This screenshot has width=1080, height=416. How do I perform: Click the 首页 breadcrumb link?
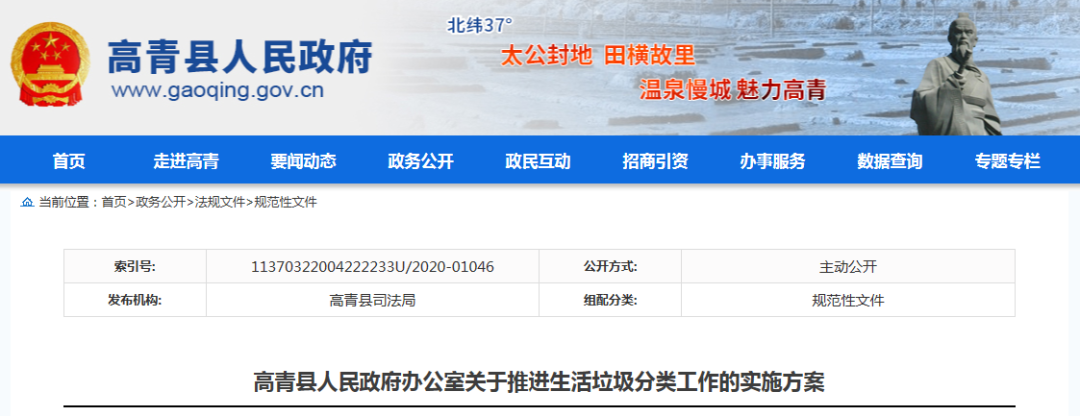(x=114, y=202)
